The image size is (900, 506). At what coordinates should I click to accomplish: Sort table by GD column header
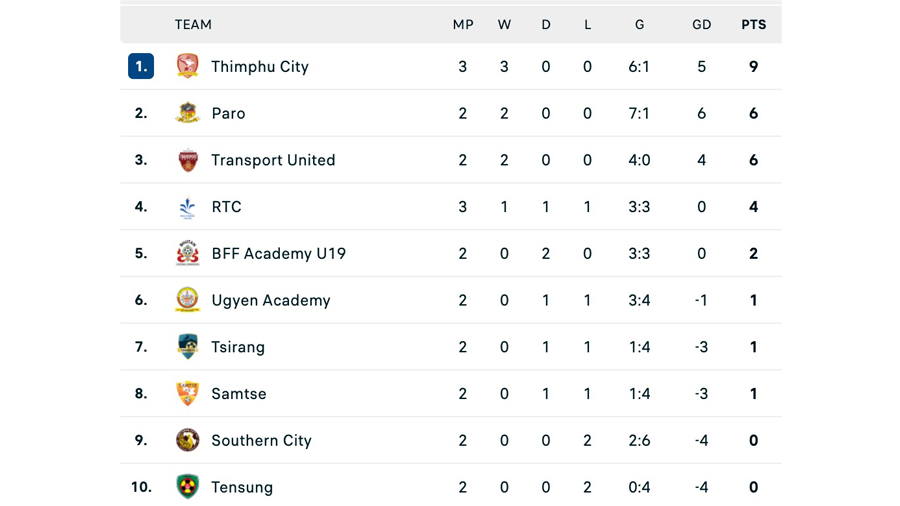701,25
